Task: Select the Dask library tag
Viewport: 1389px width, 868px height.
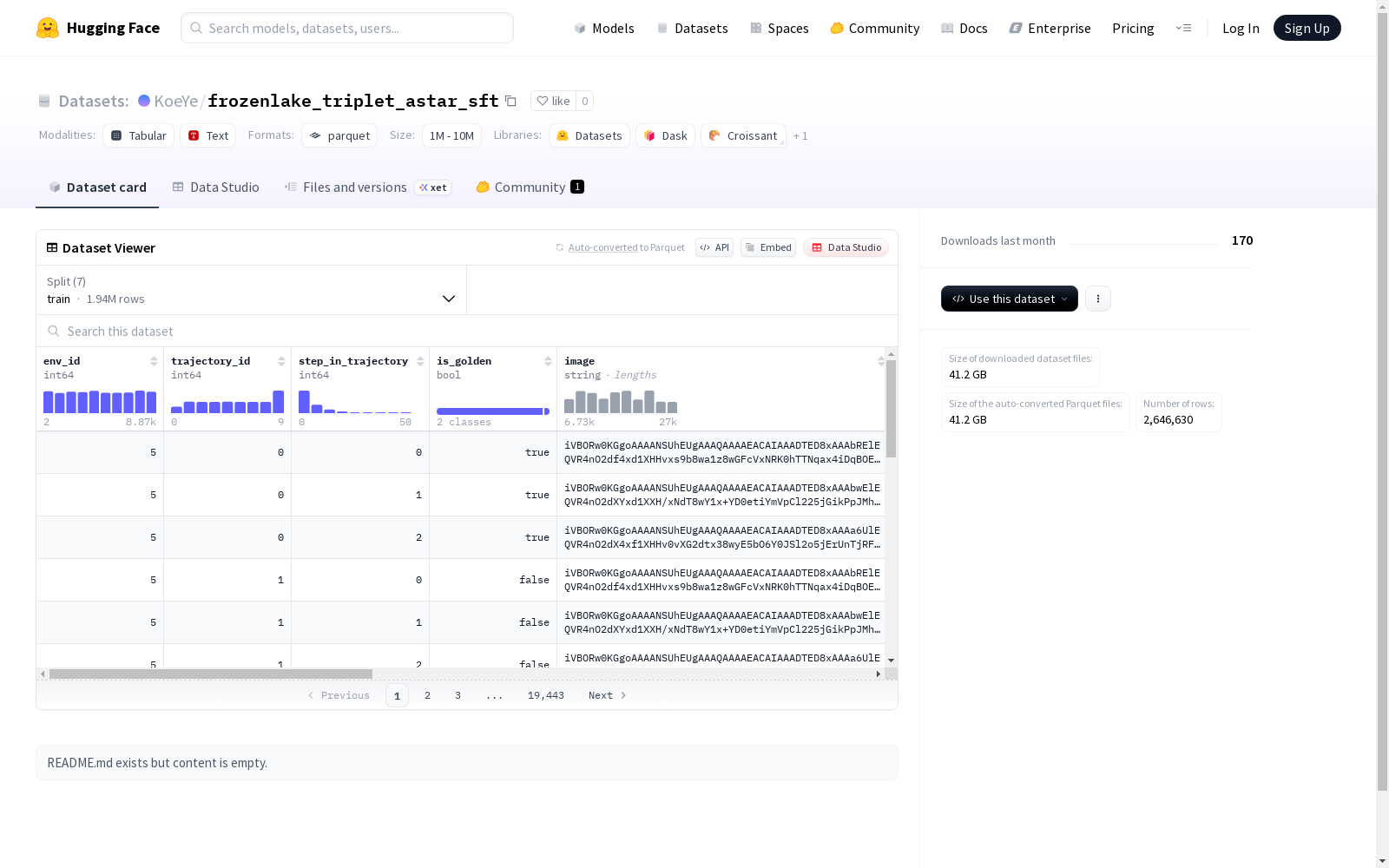Action: pyautogui.click(x=666, y=135)
